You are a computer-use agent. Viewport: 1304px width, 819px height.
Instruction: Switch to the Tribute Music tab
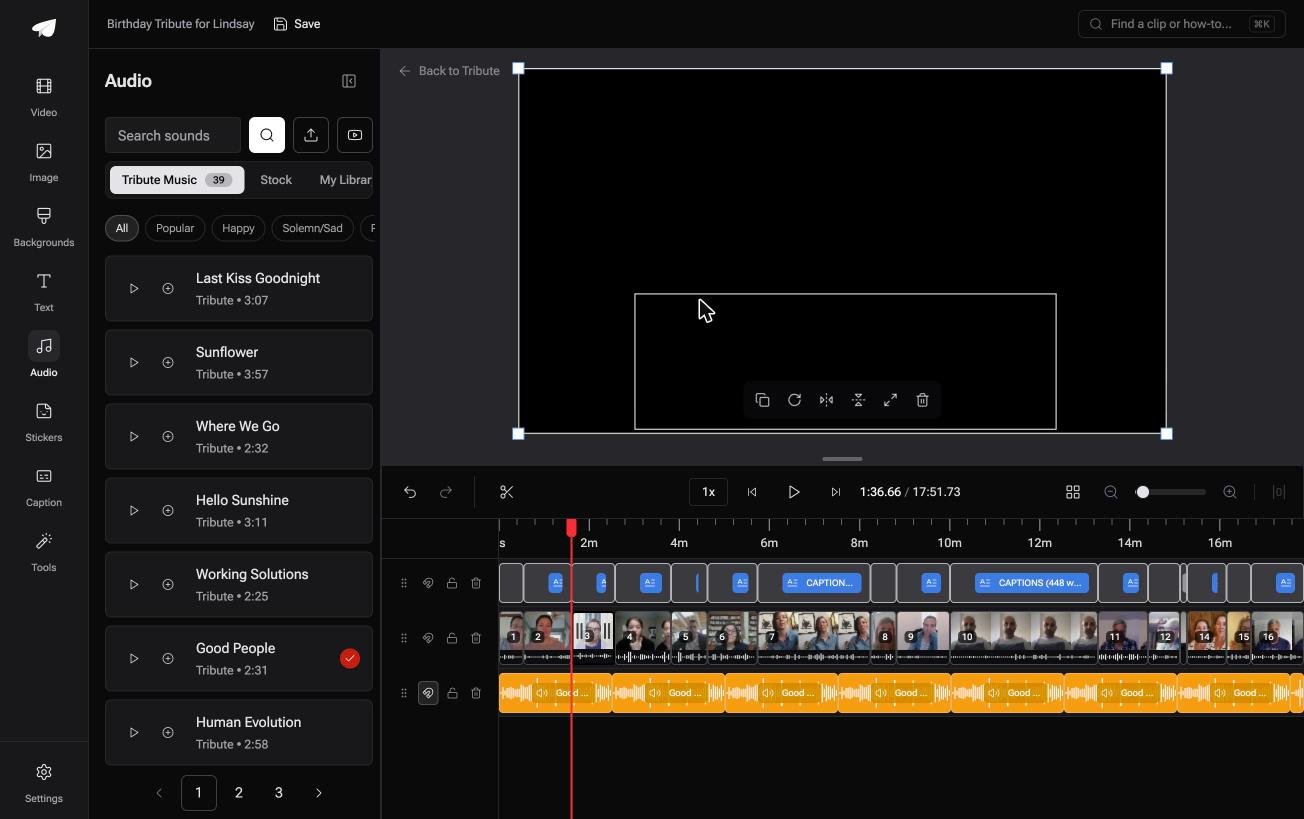tap(177, 180)
